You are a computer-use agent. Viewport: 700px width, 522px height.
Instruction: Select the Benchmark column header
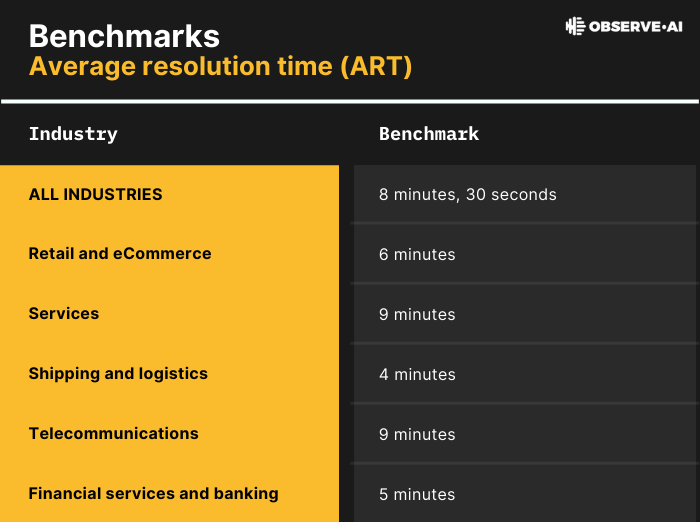coord(429,134)
